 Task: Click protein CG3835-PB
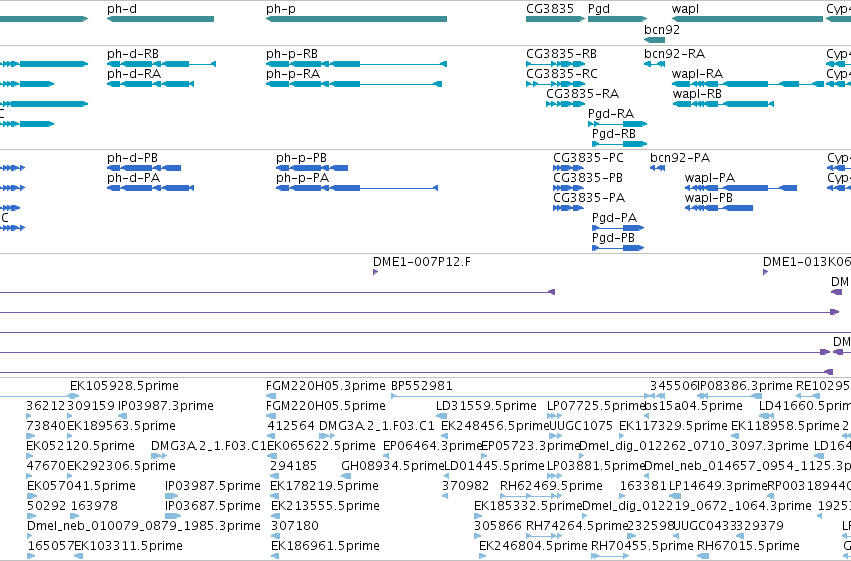(568, 188)
